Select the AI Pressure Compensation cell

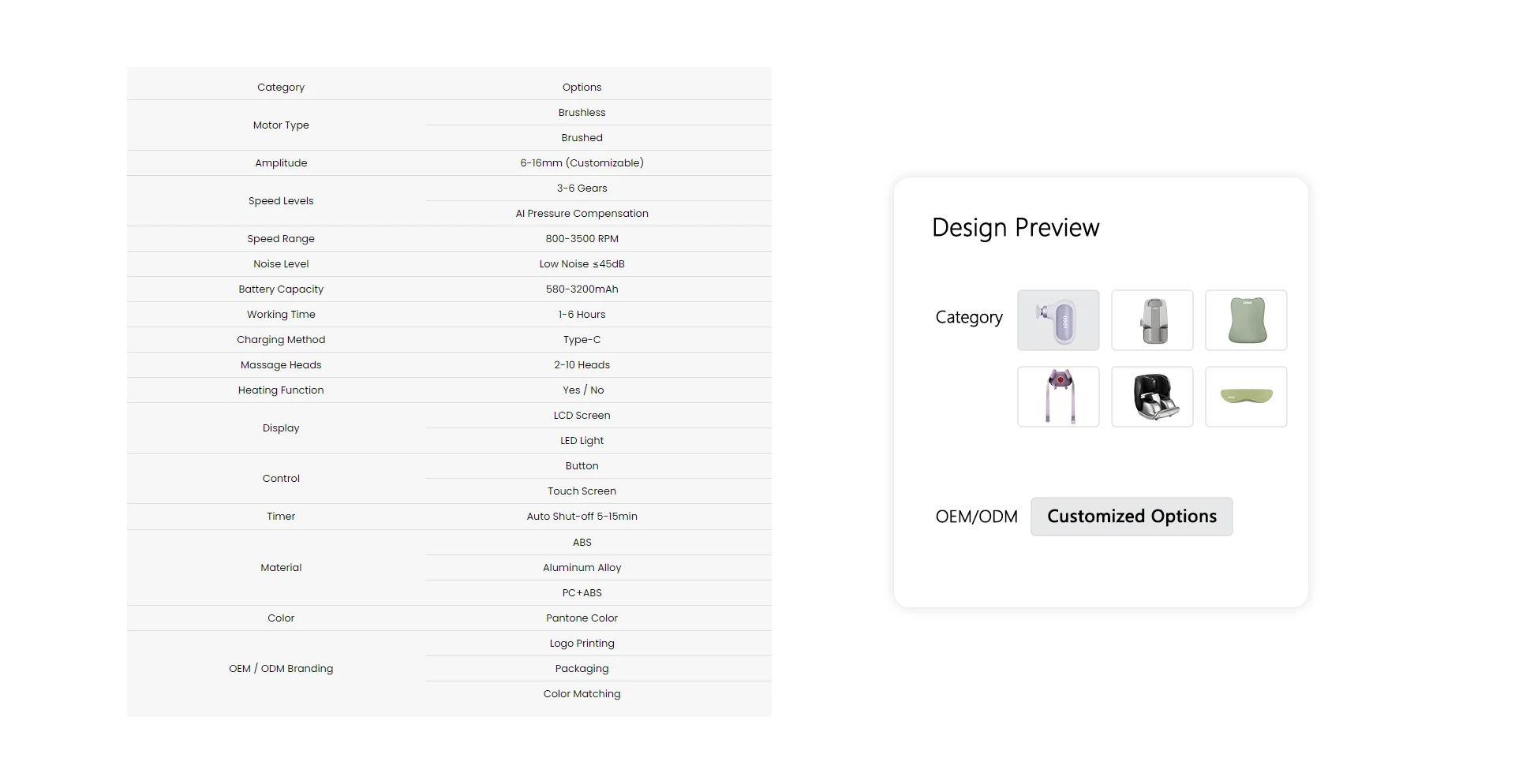[x=582, y=214]
